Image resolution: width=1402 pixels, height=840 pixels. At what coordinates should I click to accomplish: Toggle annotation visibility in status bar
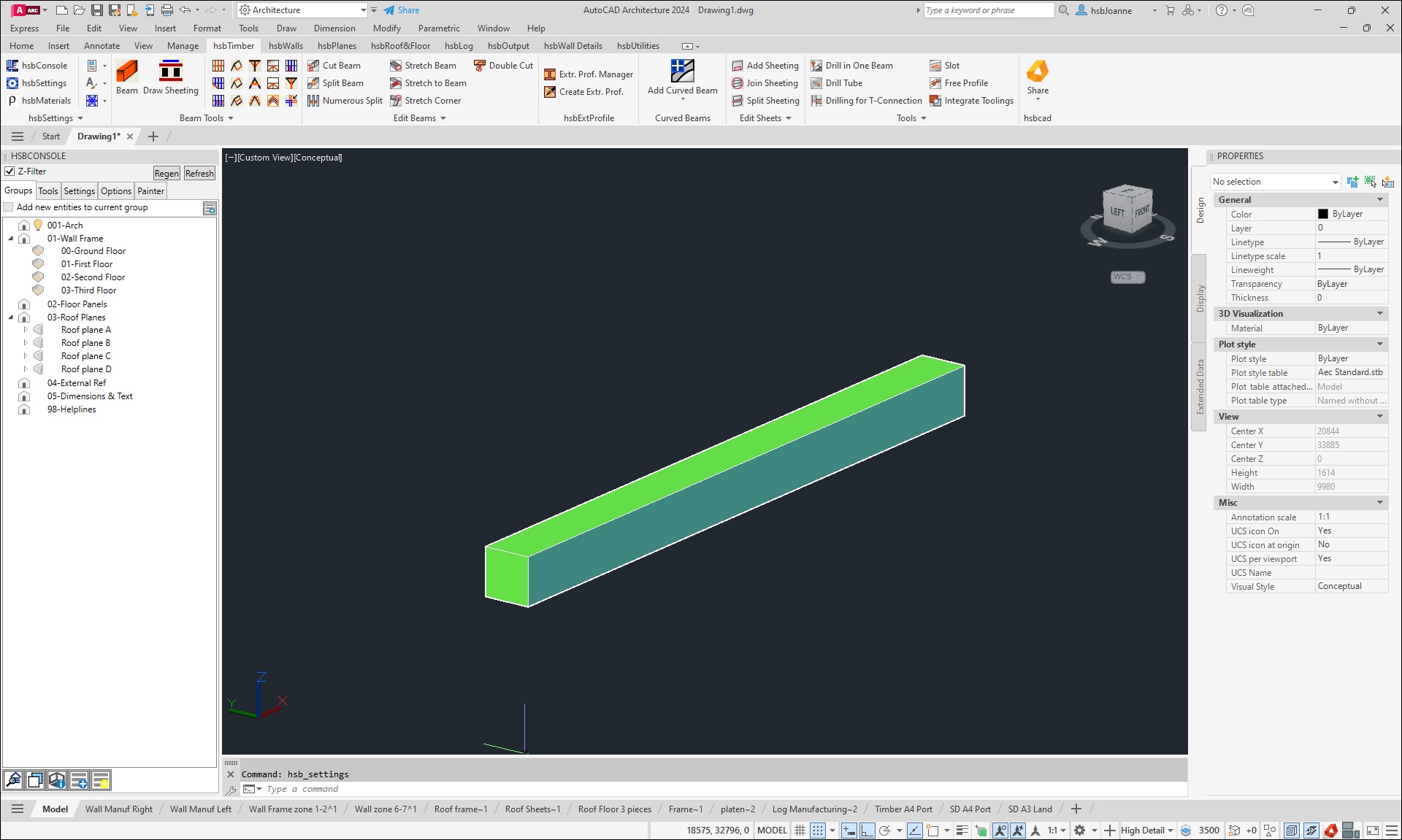[x=1000, y=831]
